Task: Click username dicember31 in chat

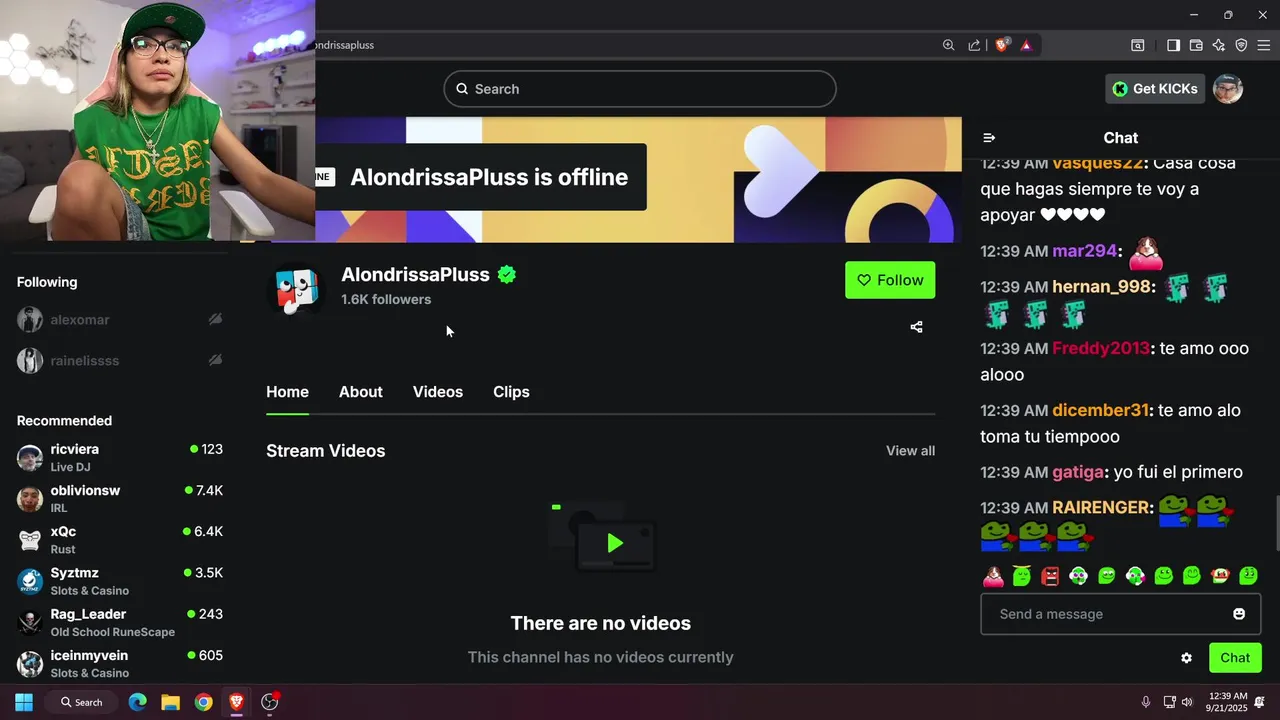Action: (x=1100, y=411)
